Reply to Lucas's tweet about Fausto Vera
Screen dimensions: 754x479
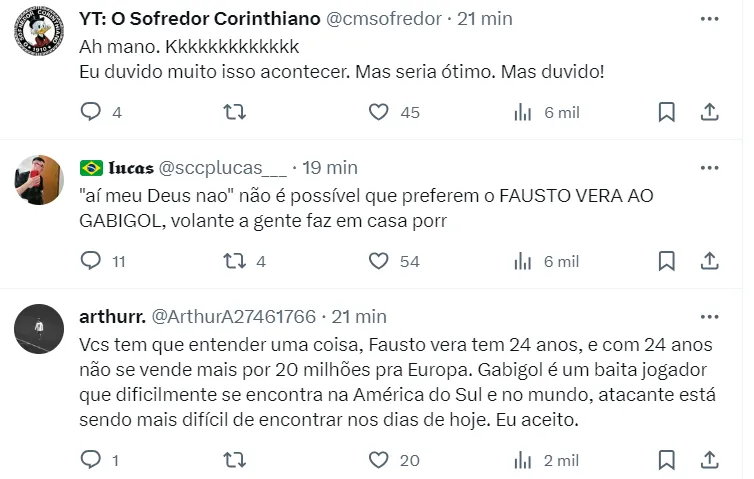(x=91, y=261)
